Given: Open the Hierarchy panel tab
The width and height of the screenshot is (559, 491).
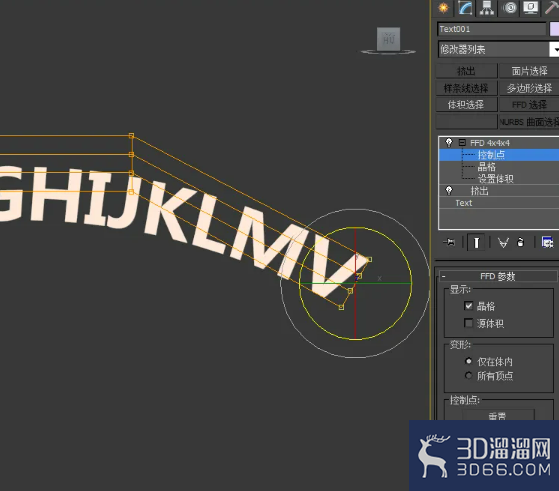Looking at the screenshot, I should pos(487,8).
